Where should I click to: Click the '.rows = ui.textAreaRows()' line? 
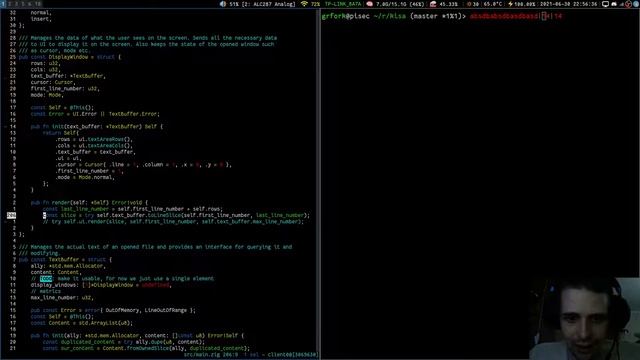tap(94, 139)
